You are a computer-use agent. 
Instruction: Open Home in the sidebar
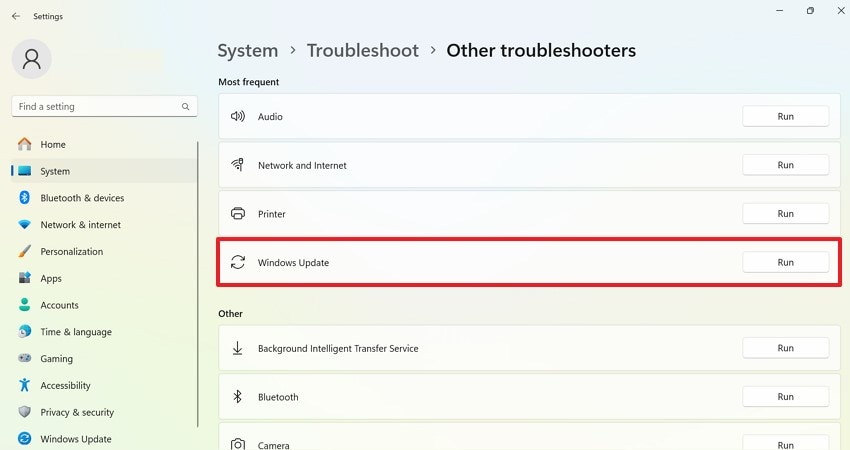pyautogui.click(x=104, y=144)
